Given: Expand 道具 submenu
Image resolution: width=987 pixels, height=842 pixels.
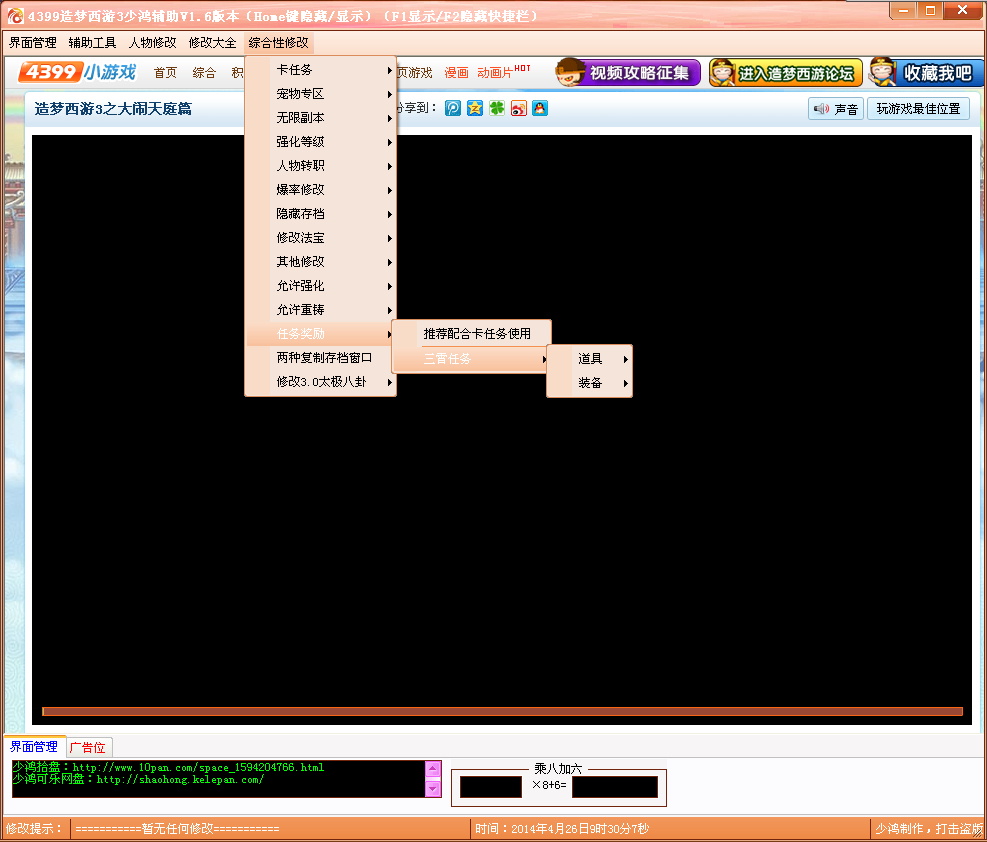Looking at the screenshot, I should click(x=590, y=359).
